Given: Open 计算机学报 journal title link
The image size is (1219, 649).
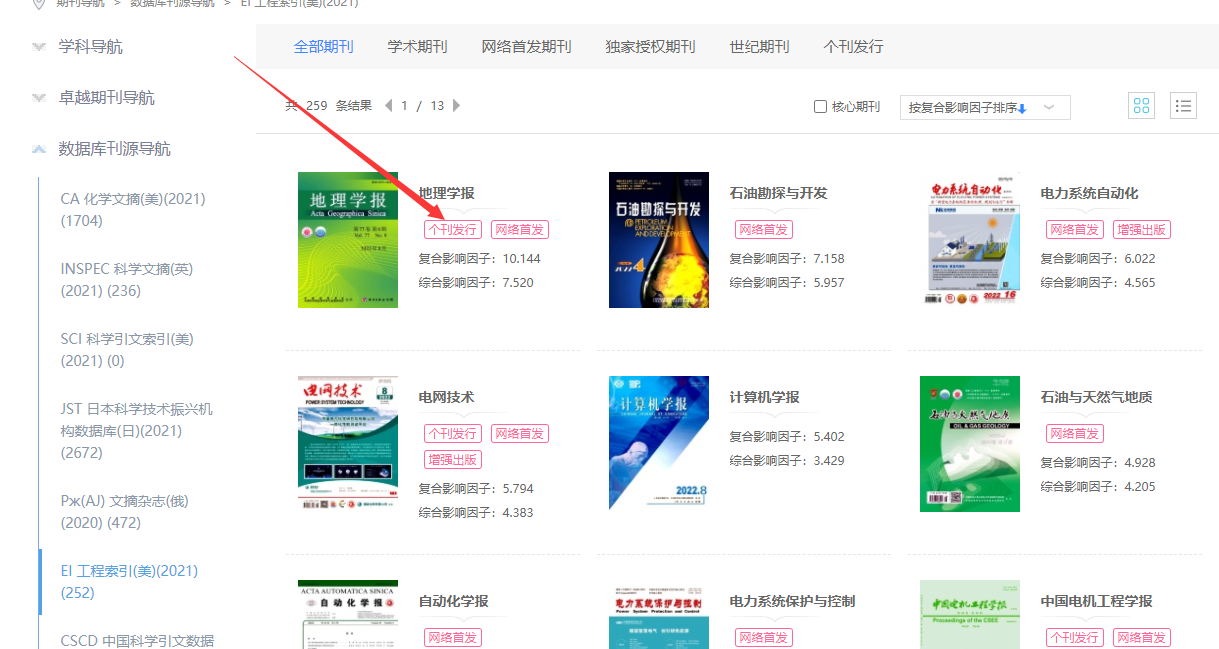Looking at the screenshot, I should 764,397.
